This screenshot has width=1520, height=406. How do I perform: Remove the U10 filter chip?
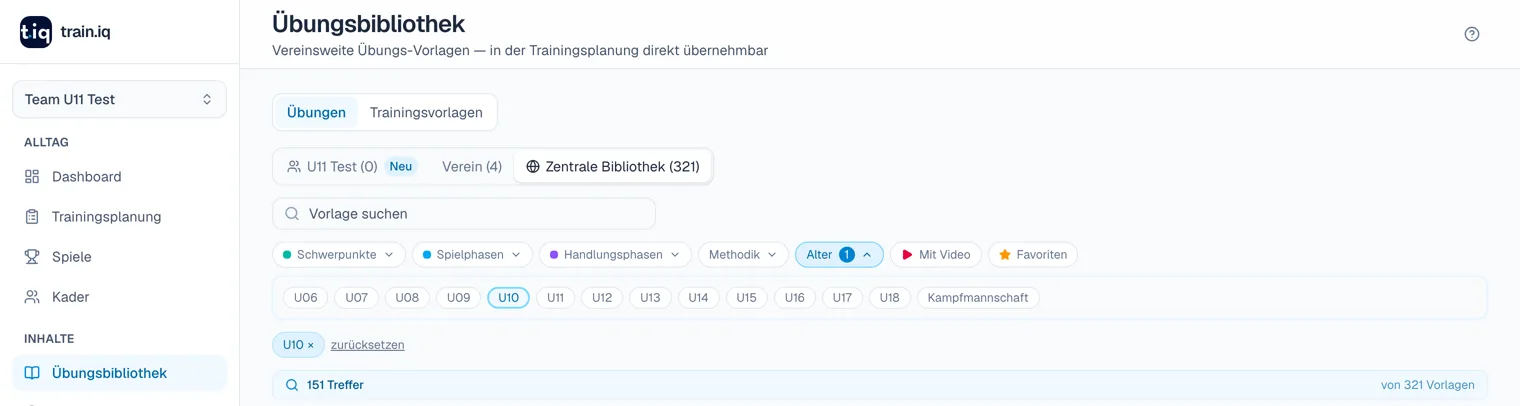tap(310, 345)
